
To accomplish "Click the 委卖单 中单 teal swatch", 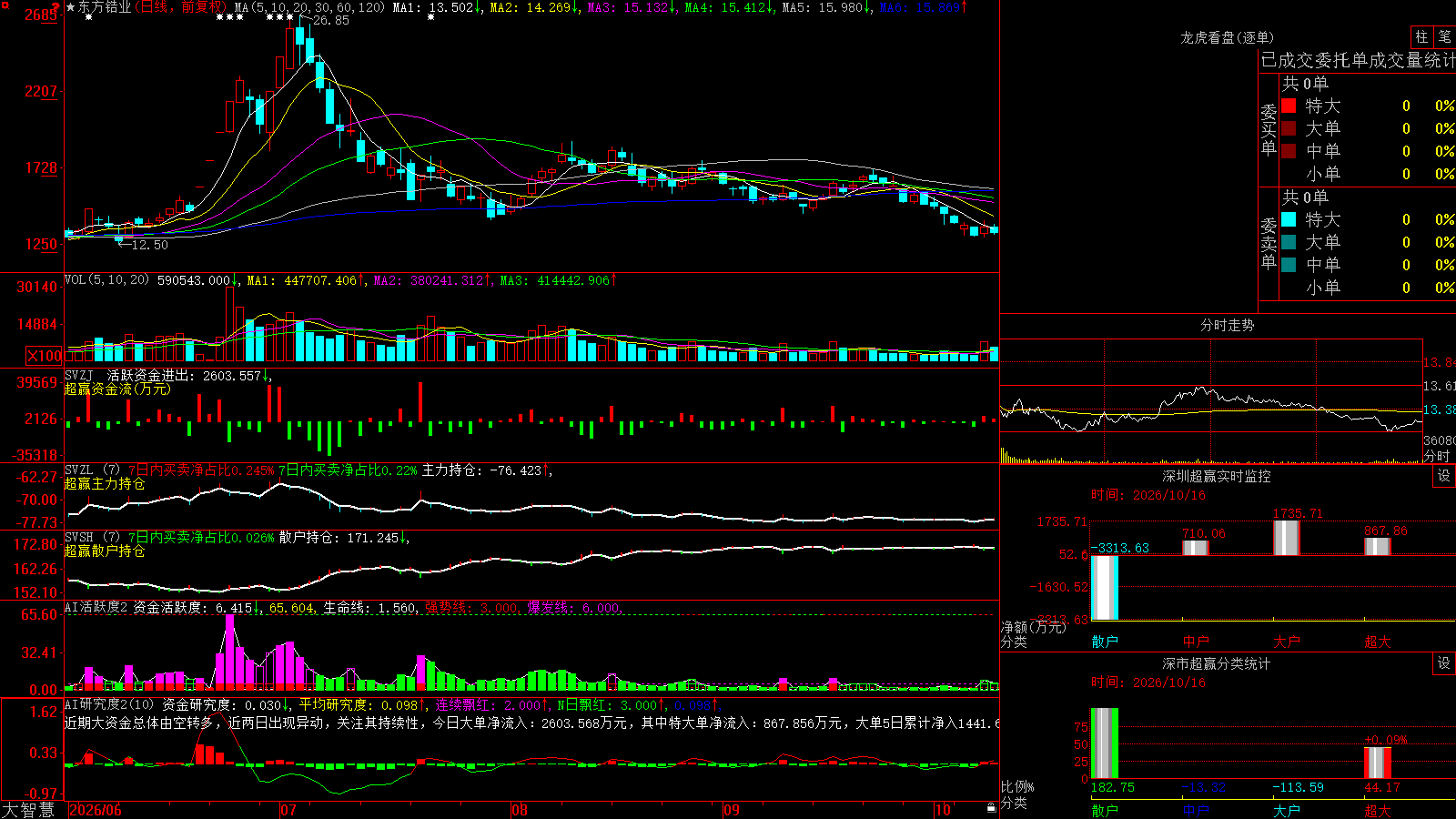I will click(1289, 265).
